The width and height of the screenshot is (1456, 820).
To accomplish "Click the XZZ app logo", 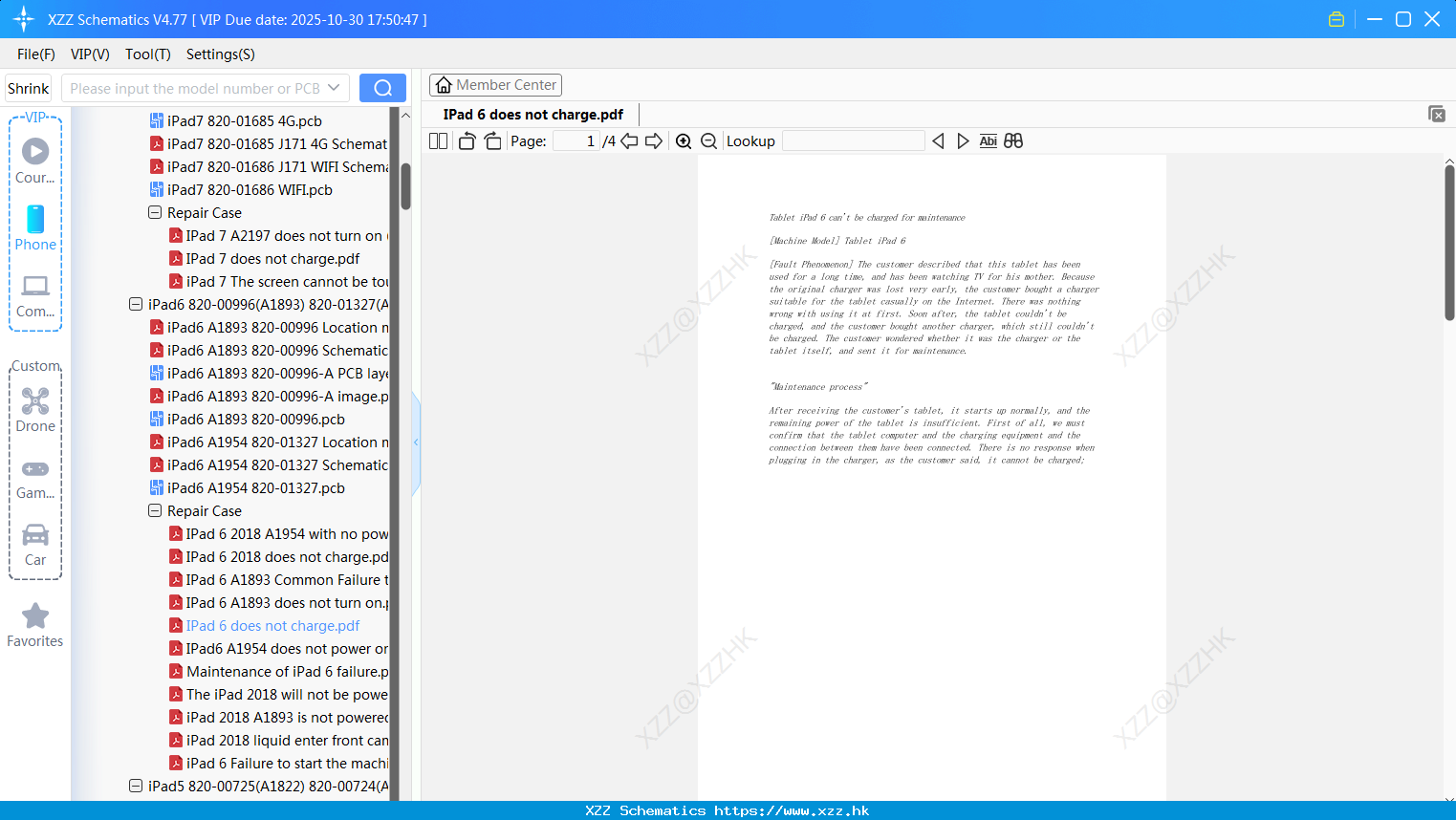I will (x=24, y=19).
